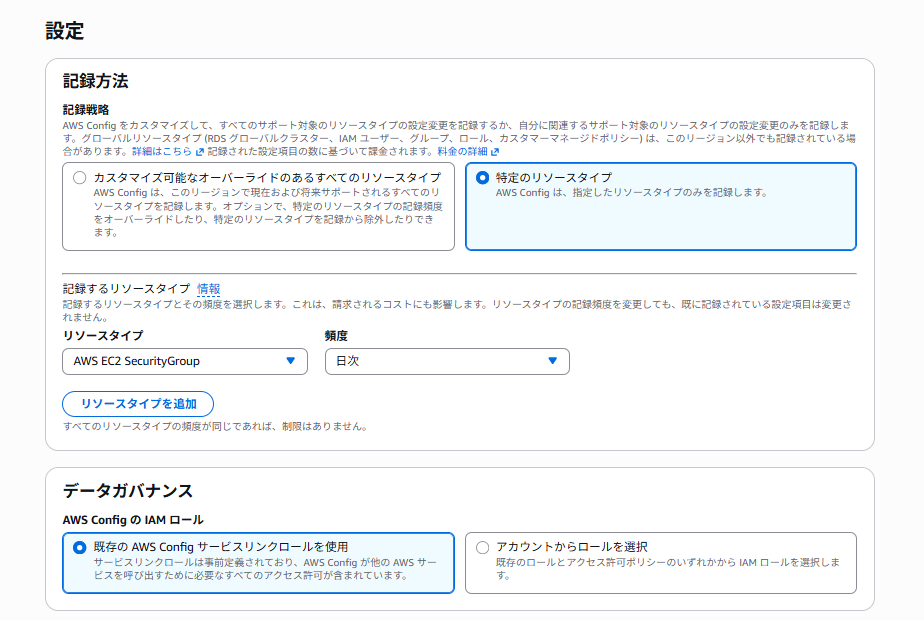Click the external link icon after 料金の詳細
924x620 pixels.
[x=495, y=152]
